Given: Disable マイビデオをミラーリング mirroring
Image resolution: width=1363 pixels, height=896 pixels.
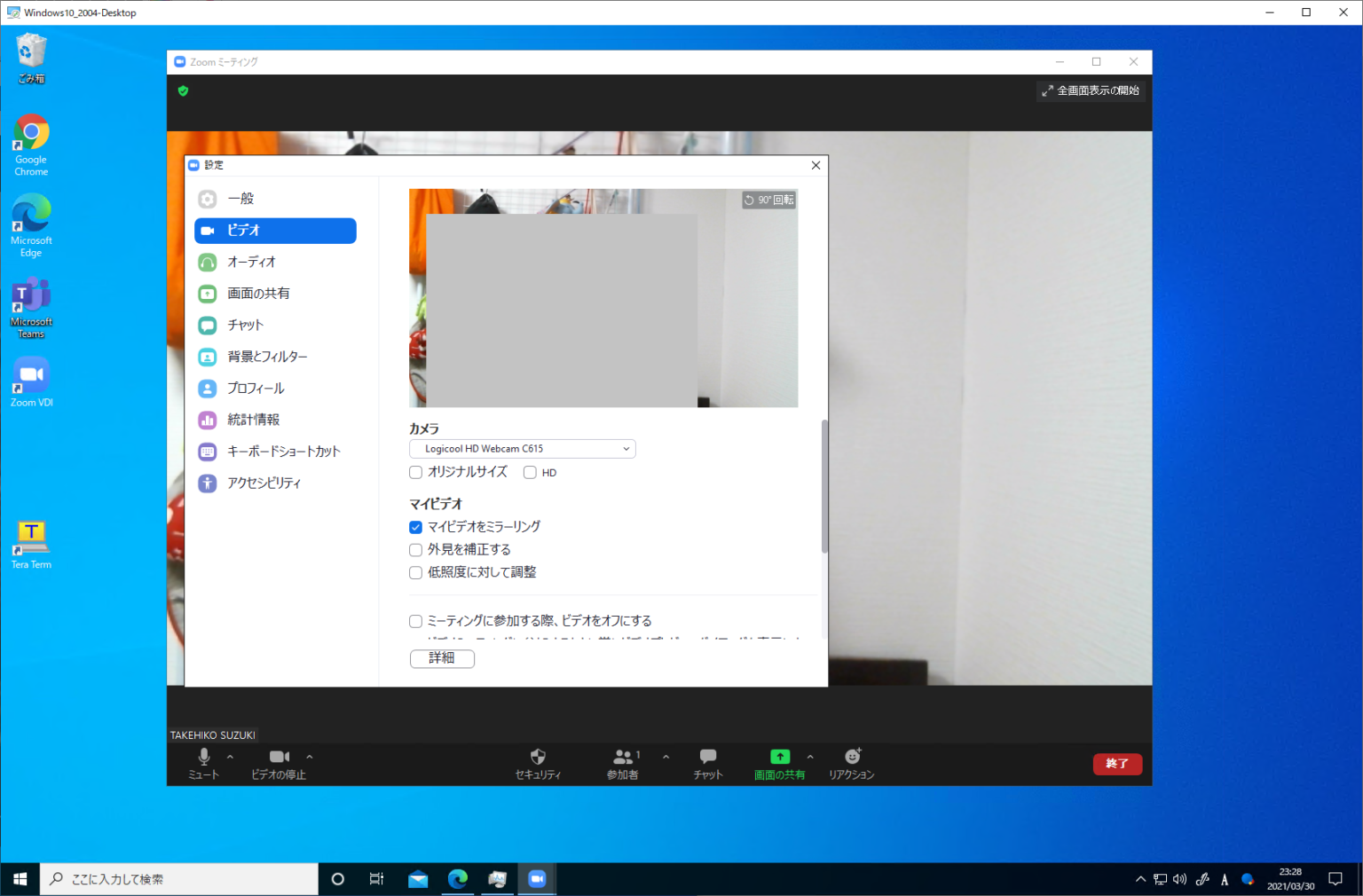Looking at the screenshot, I should click(415, 527).
